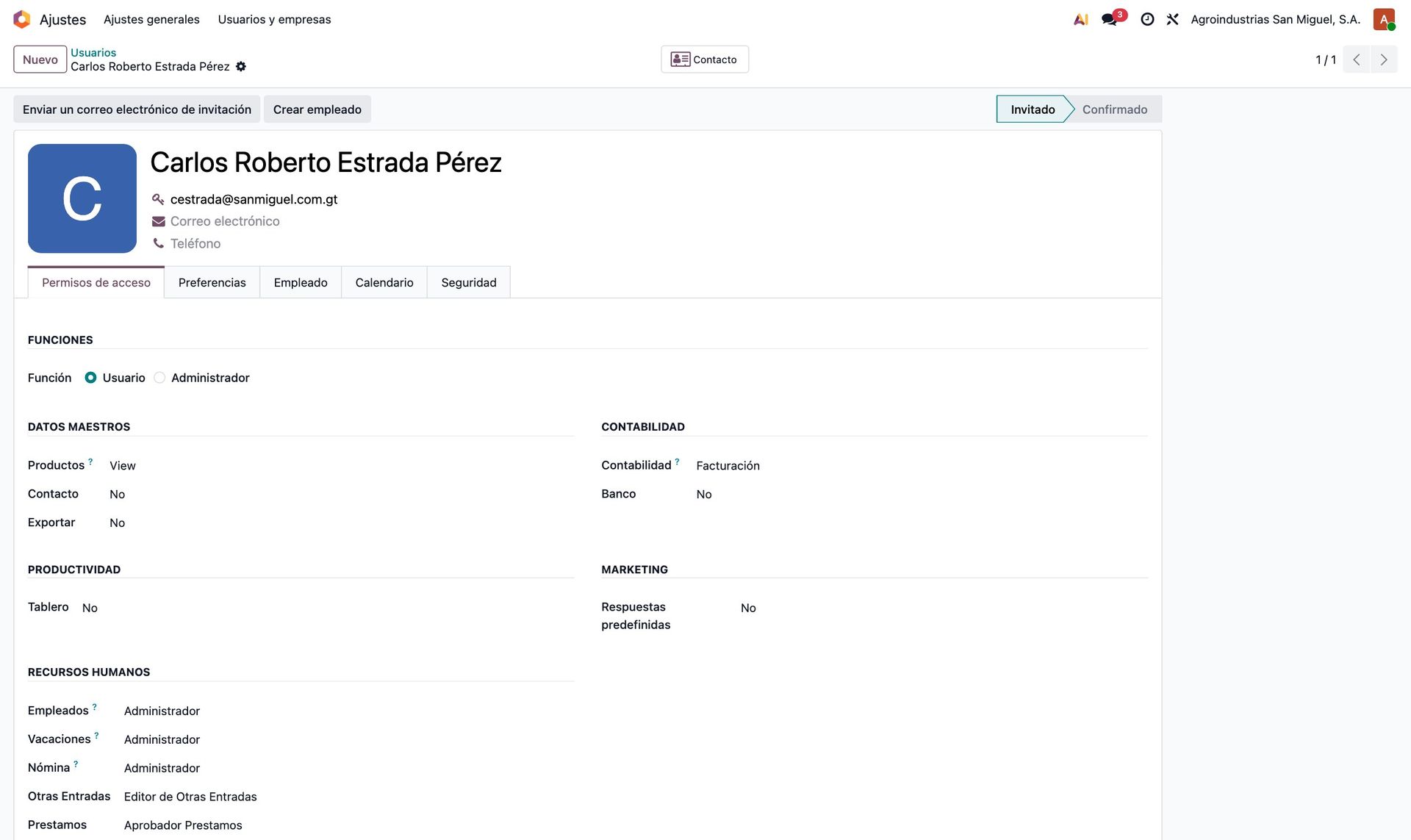Open the activities clock icon
The width and height of the screenshot is (1411, 840).
pos(1147,19)
